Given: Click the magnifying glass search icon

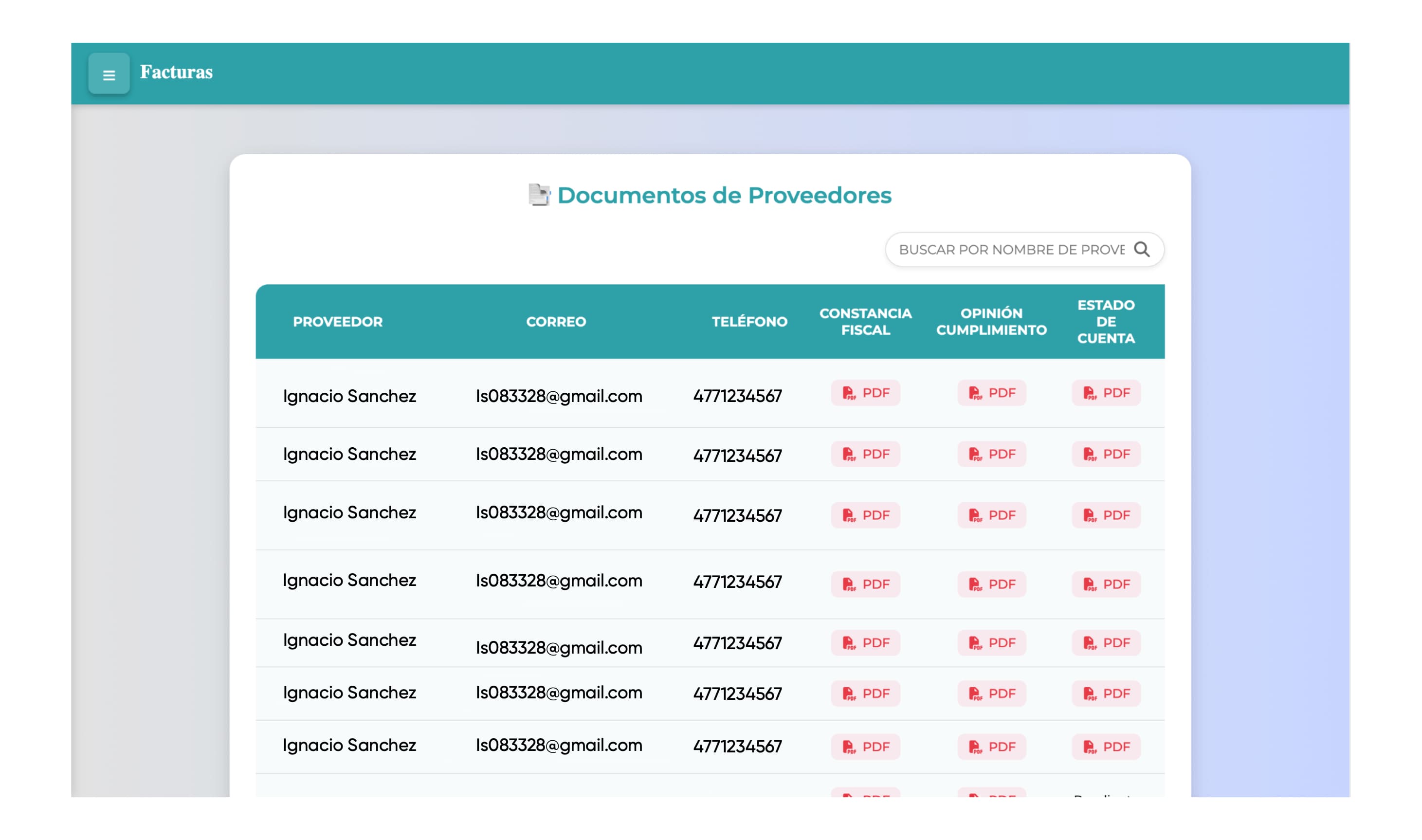Looking at the screenshot, I should (1143, 250).
